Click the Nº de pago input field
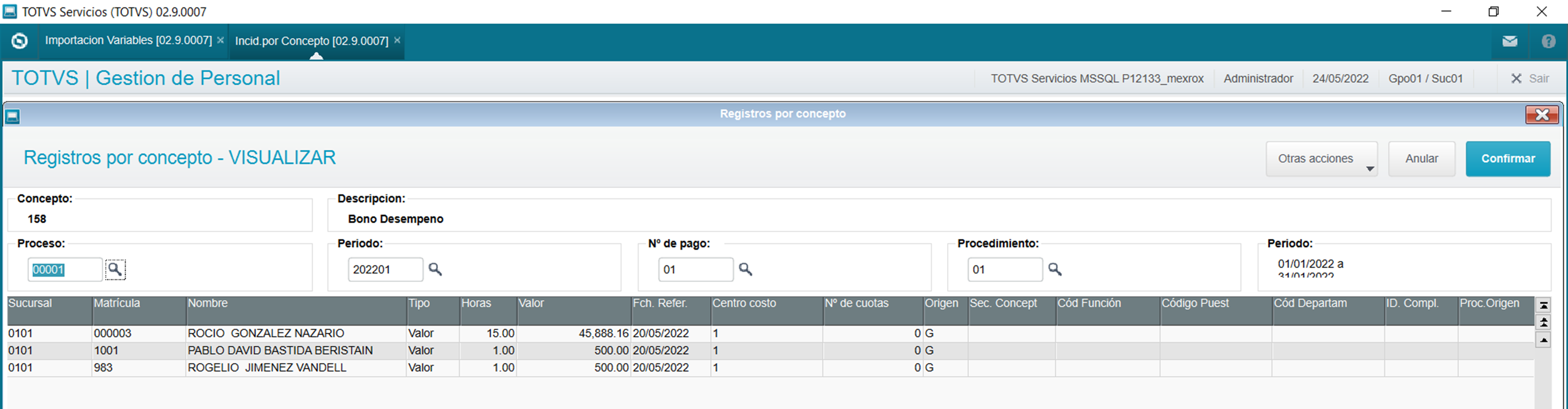Image resolution: width=1568 pixels, height=409 pixels. 696,270
